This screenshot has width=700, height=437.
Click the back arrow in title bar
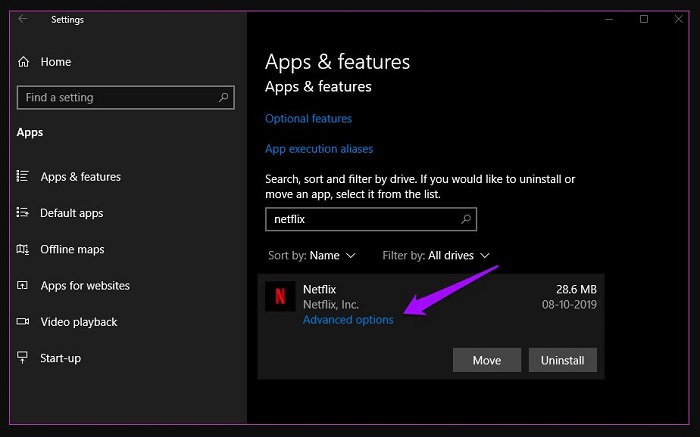point(23,19)
